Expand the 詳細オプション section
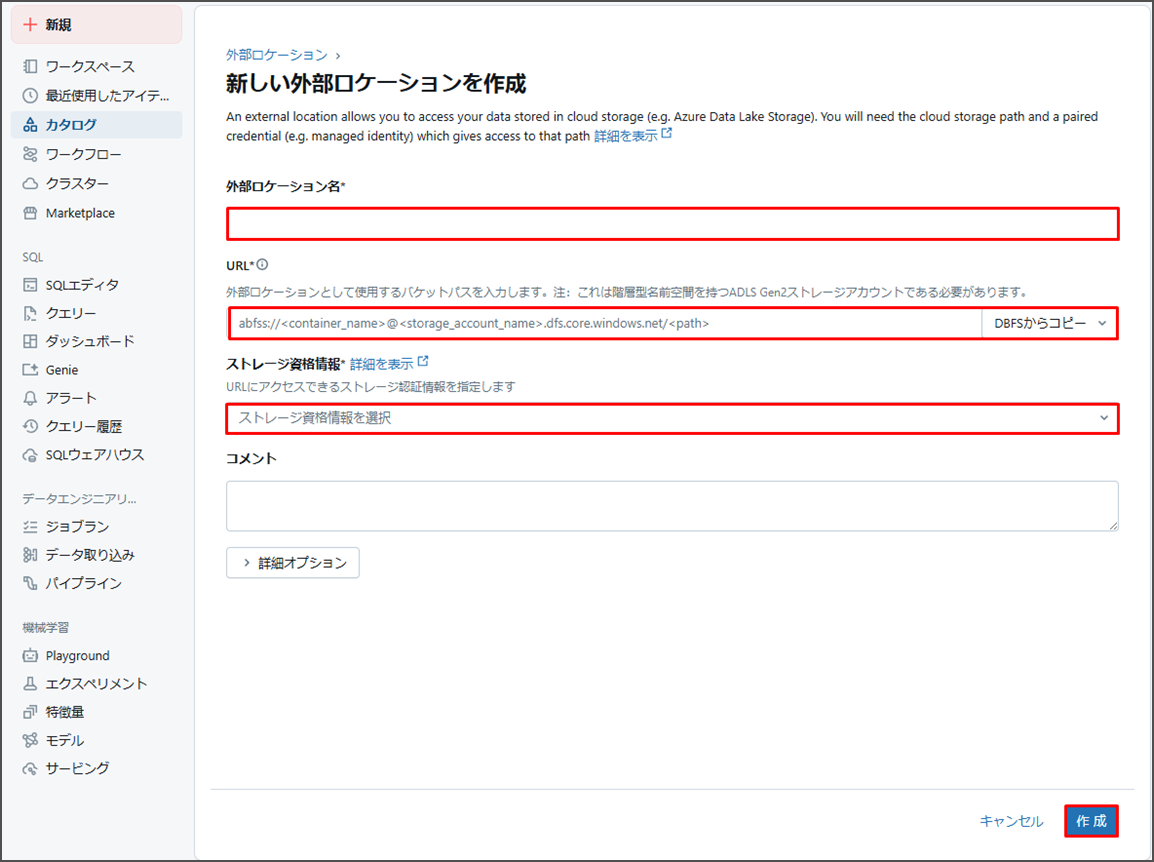Screen dimensions: 1154x862 pos(293,562)
